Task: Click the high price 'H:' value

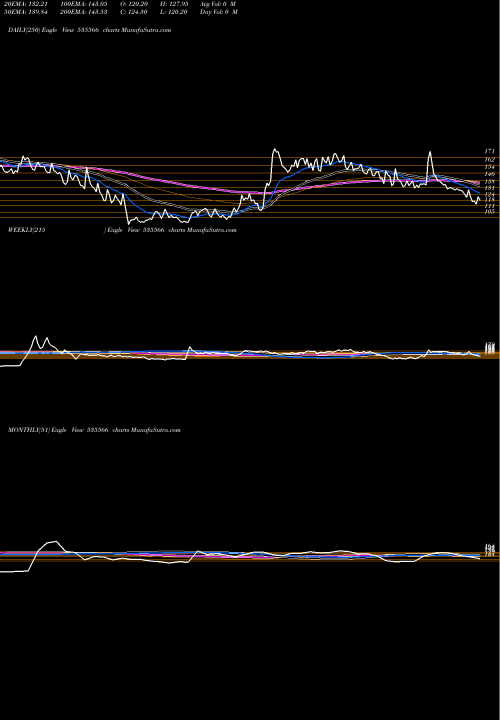Action: 174,4
